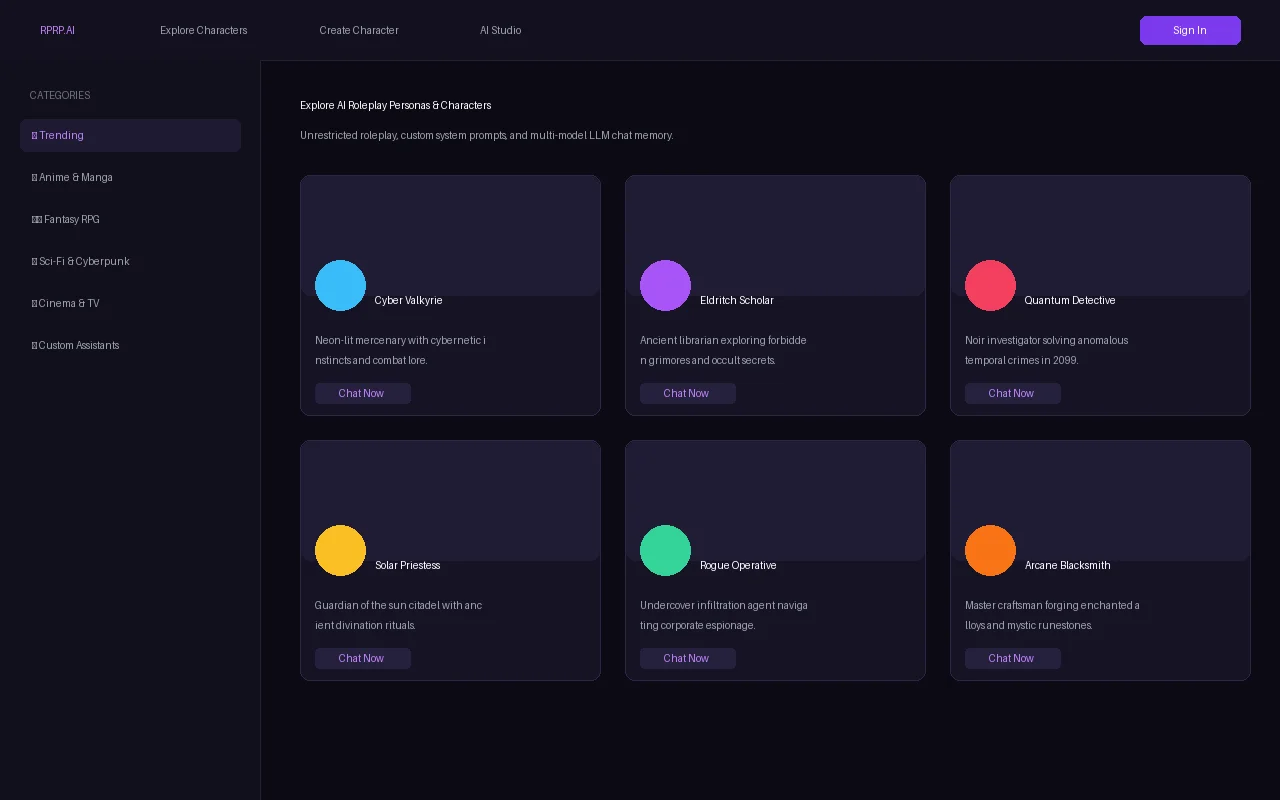Click the Cyber Valkyrie name
The image size is (1280, 800).
[x=408, y=300]
